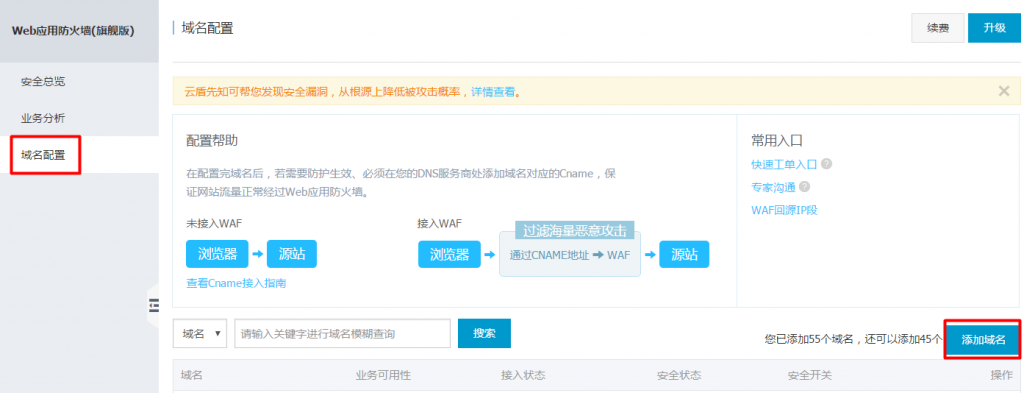Screen dimensions: 1024x393
Task: Click the 通过CNAME地址 WAF diagram box
Action: click(570, 255)
